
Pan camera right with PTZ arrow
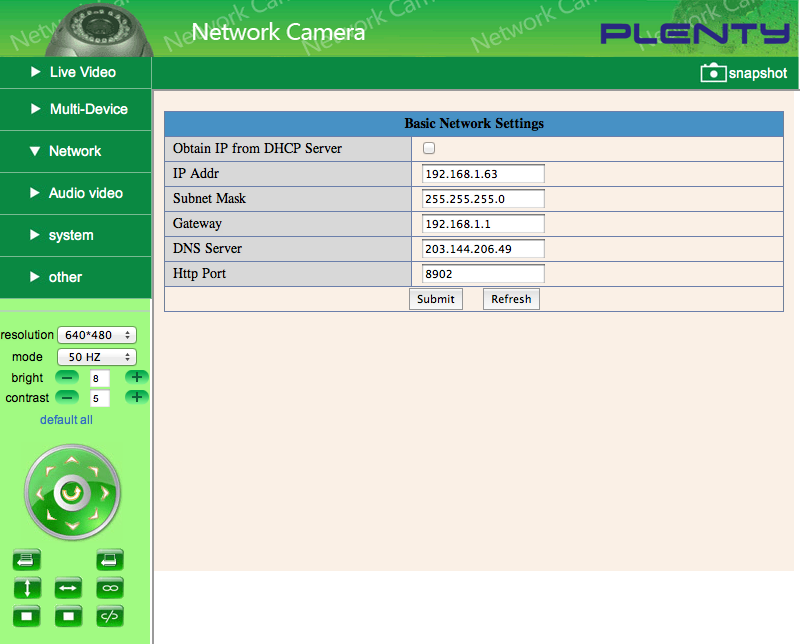click(105, 493)
